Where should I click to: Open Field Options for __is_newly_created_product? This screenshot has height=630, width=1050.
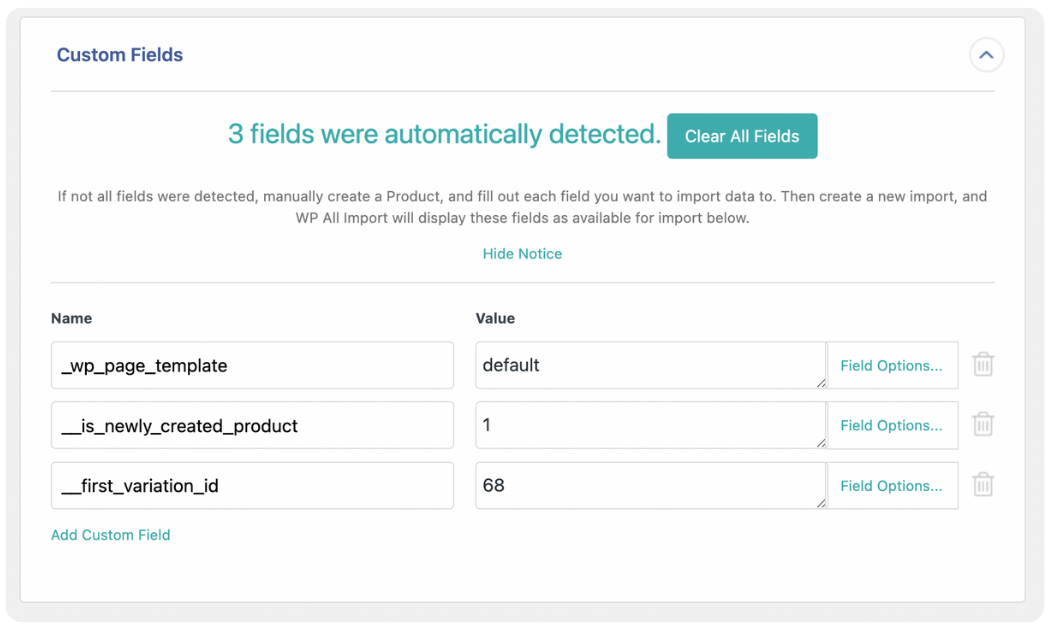pos(891,424)
